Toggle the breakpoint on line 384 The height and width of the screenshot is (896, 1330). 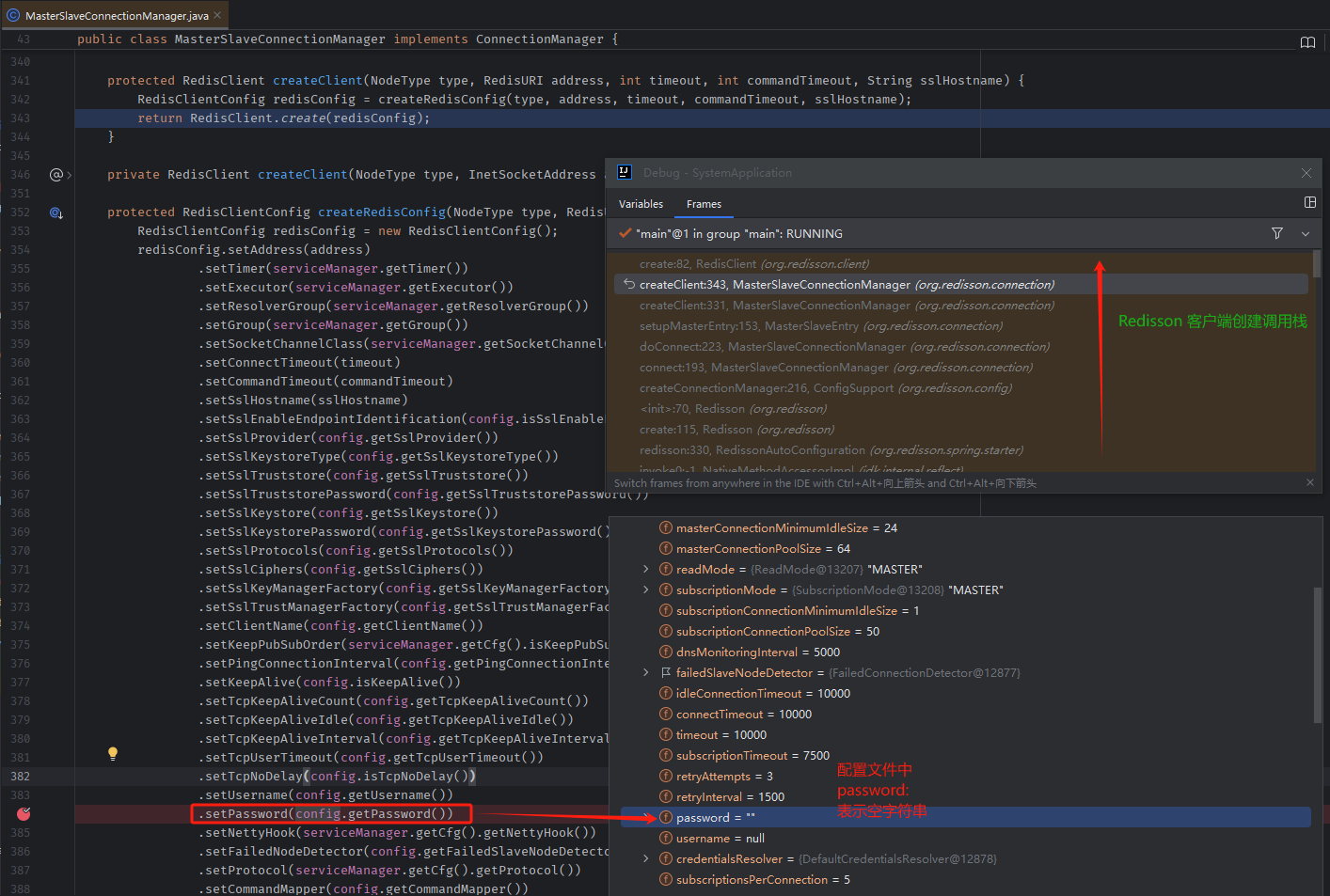click(24, 812)
